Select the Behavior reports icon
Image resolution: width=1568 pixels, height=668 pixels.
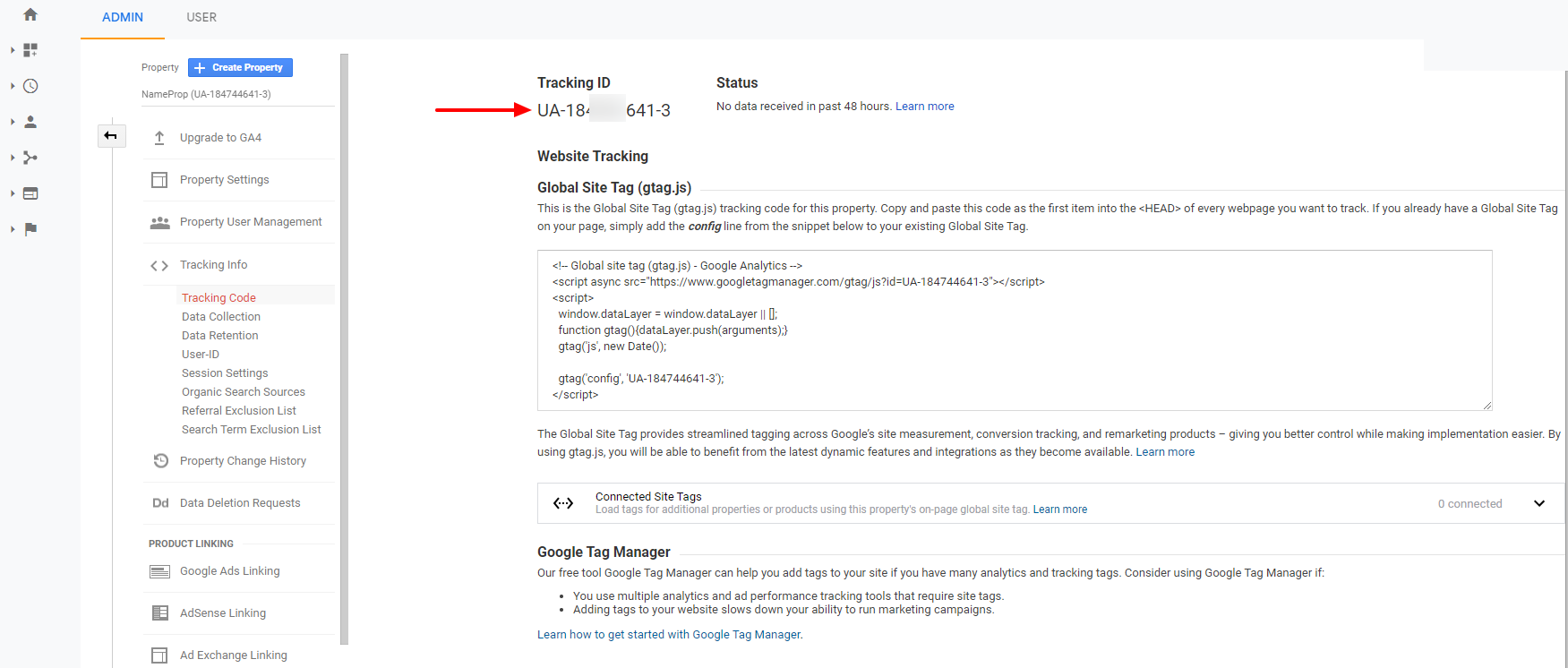click(x=30, y=193)
